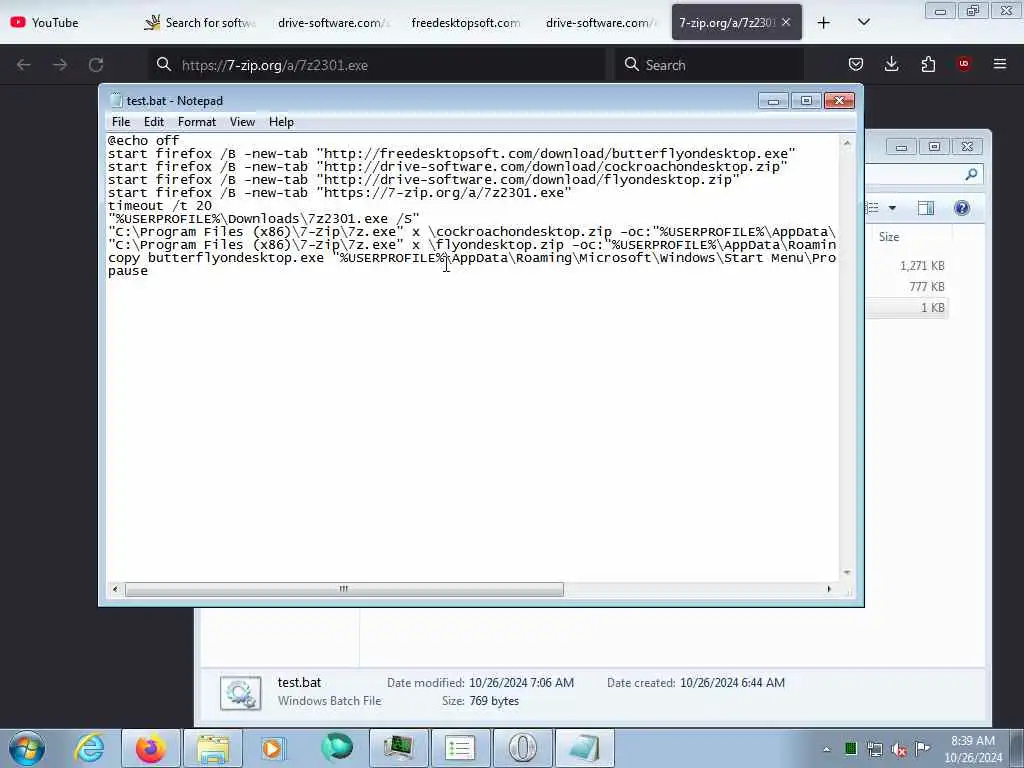Open the Windows Start menu orb
Screen dimensions: 1024x768
coord(27,748)
